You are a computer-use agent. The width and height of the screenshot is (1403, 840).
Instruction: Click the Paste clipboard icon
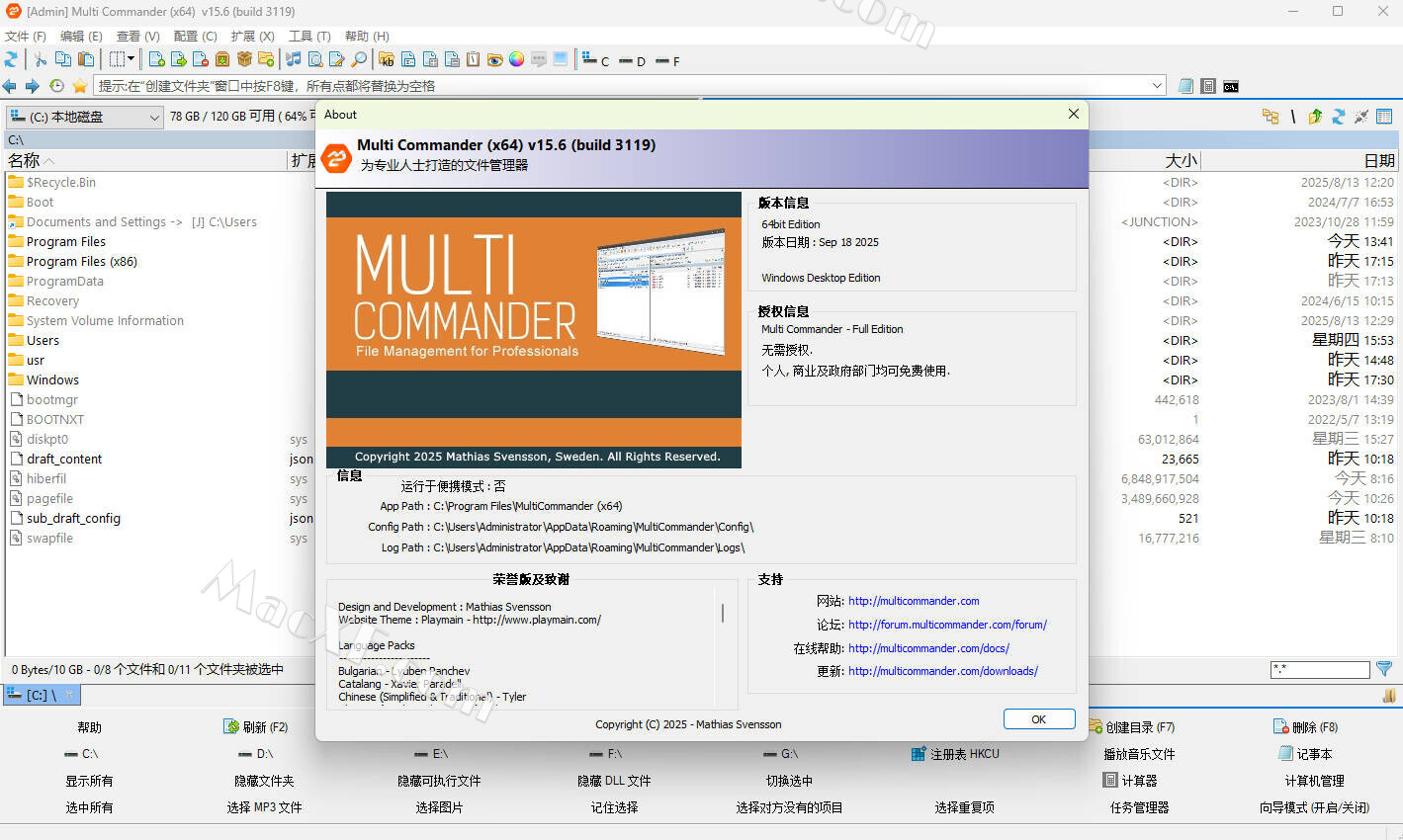click(86, 59)
